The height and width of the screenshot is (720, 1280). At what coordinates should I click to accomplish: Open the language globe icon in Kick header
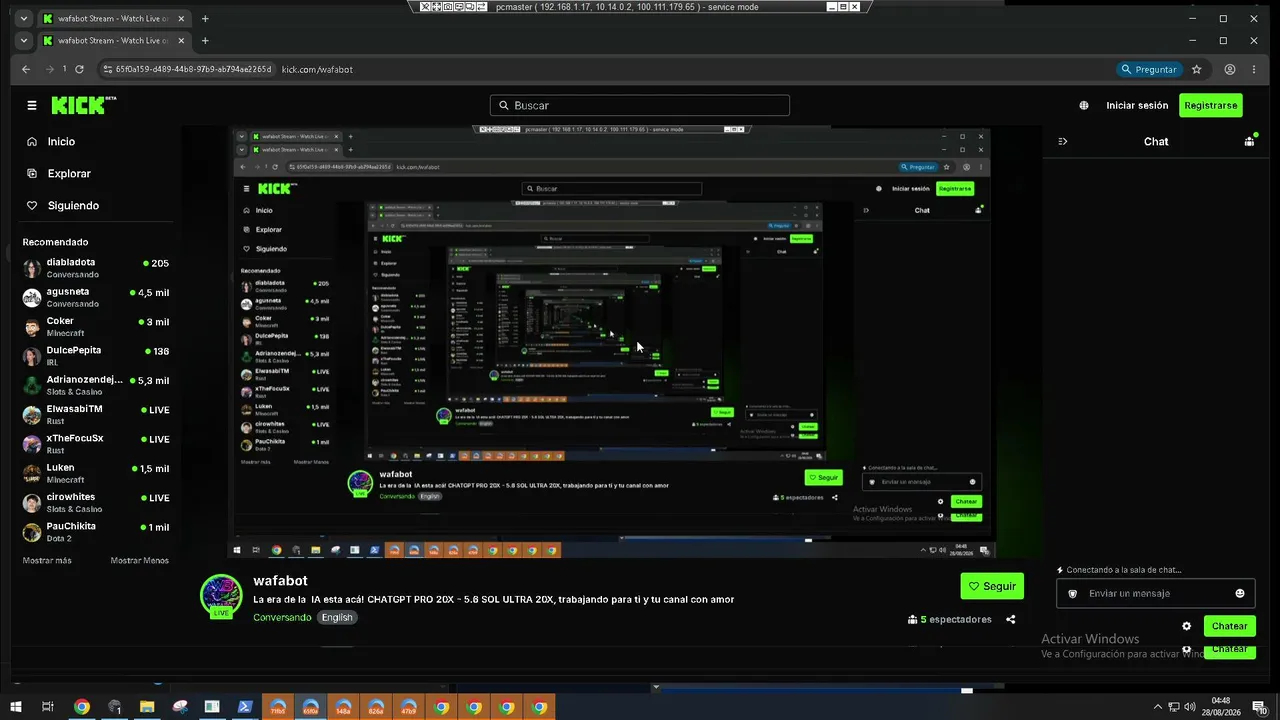pyautogui.click(x=1084, y=105)
